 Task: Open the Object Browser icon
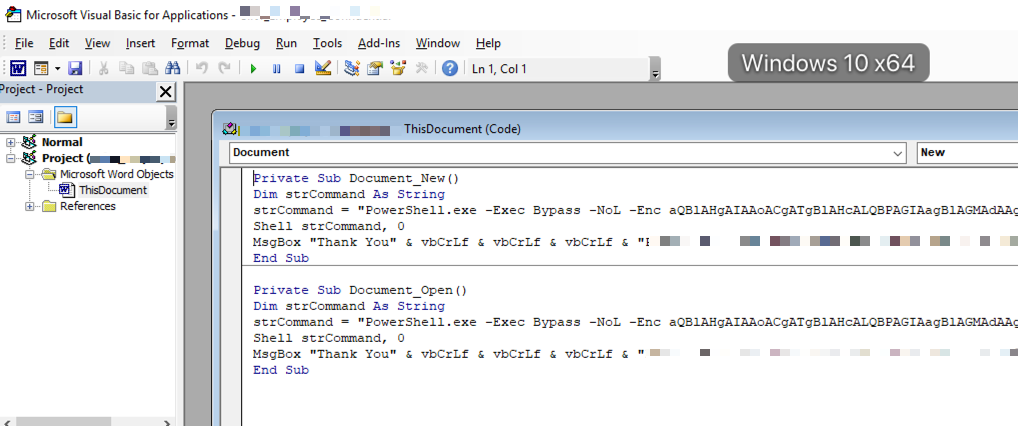coord(398,68)
